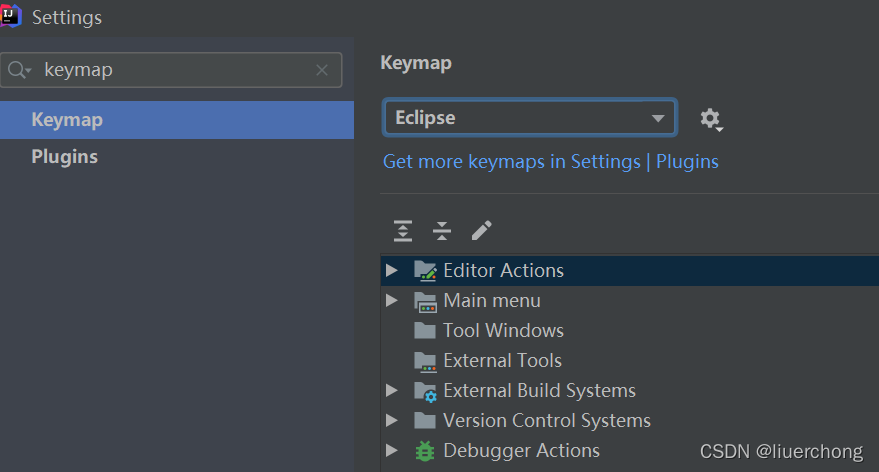Expand the Debugger Actions node
879x472 pixels.
[392, 450]
